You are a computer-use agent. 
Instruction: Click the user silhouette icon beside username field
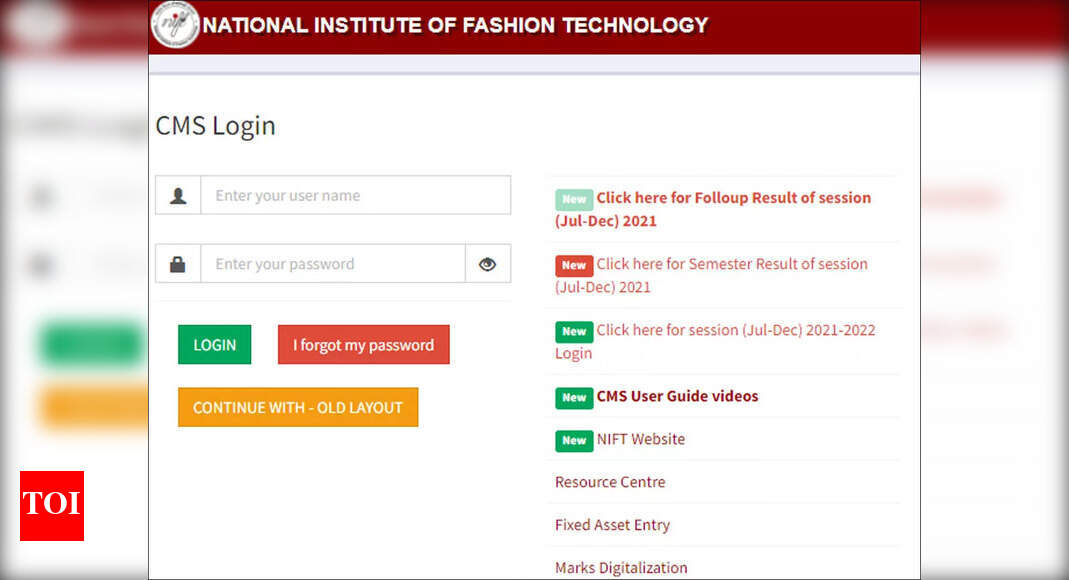click(178, 194)
